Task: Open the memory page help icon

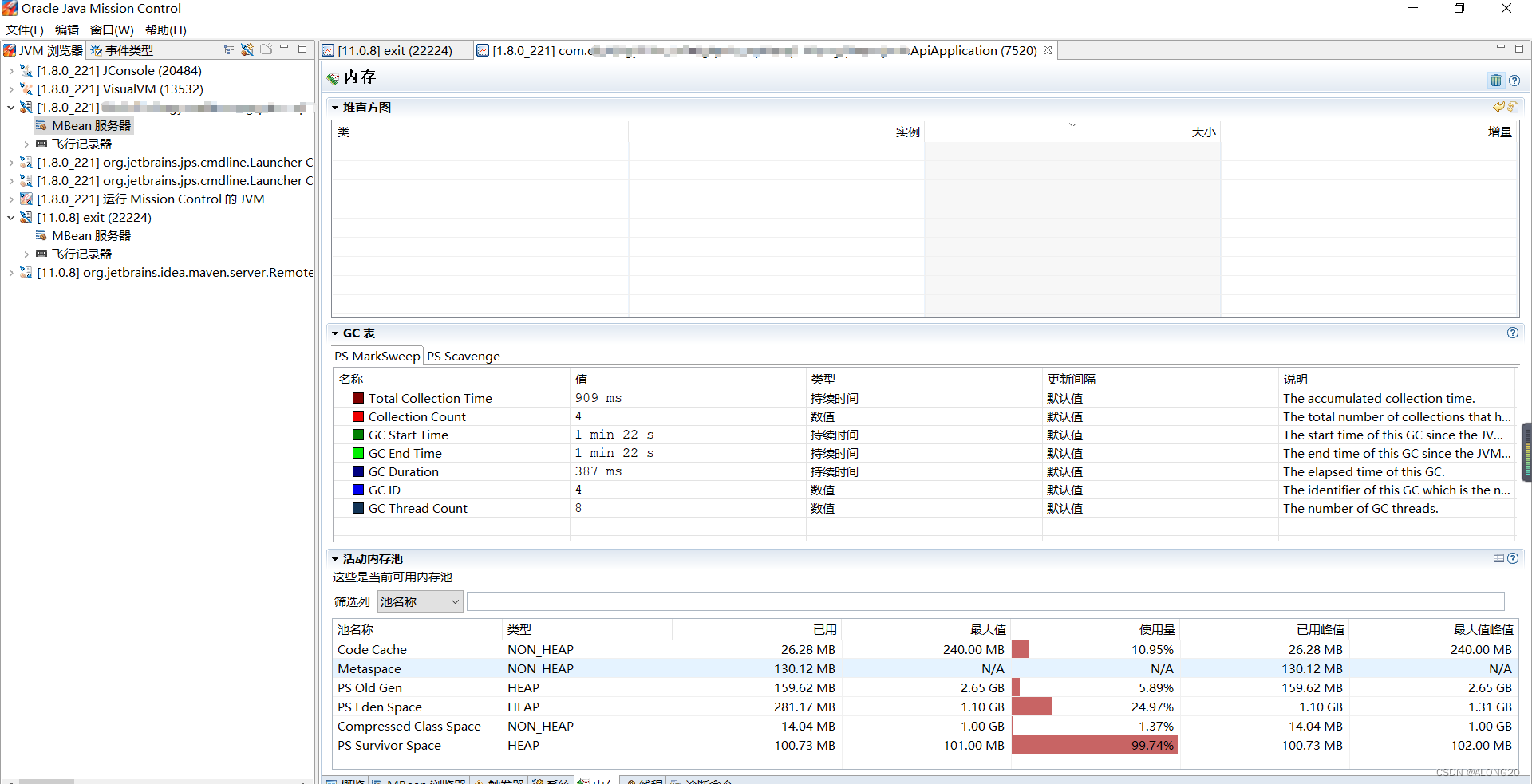Action: 1514,80
